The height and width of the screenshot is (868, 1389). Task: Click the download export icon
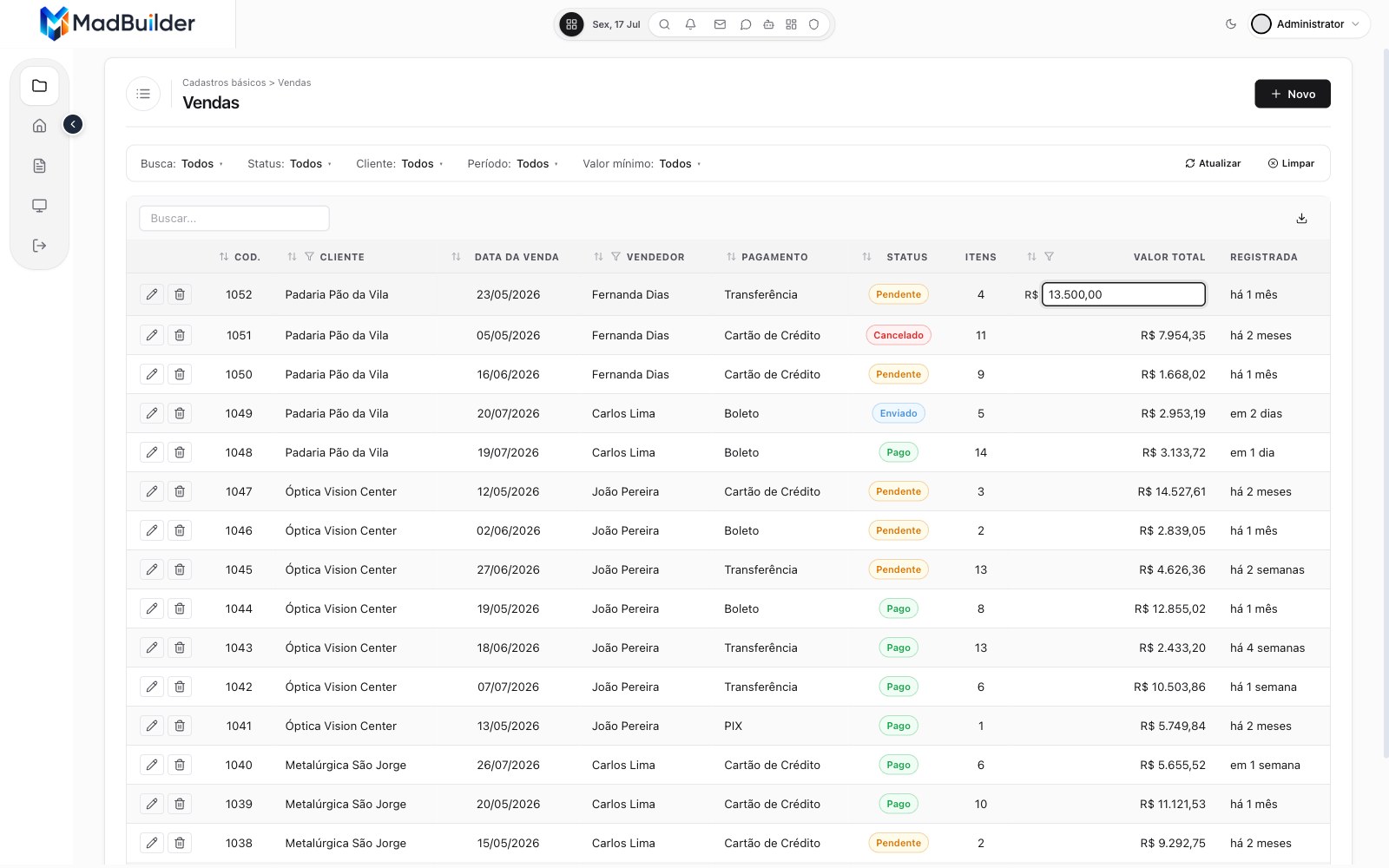click(x=1301, y=218)
